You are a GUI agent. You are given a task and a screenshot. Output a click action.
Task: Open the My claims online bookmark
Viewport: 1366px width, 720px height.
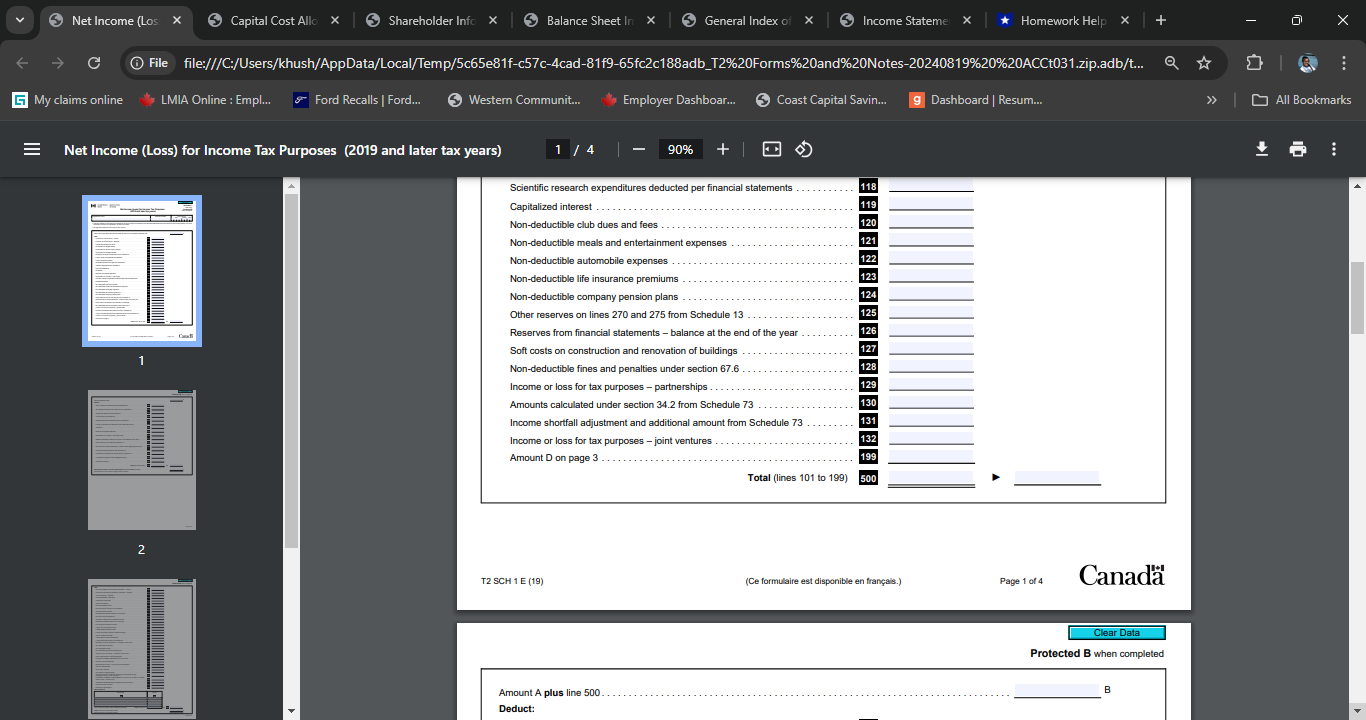pyautogui.click(x=68, y=100)
